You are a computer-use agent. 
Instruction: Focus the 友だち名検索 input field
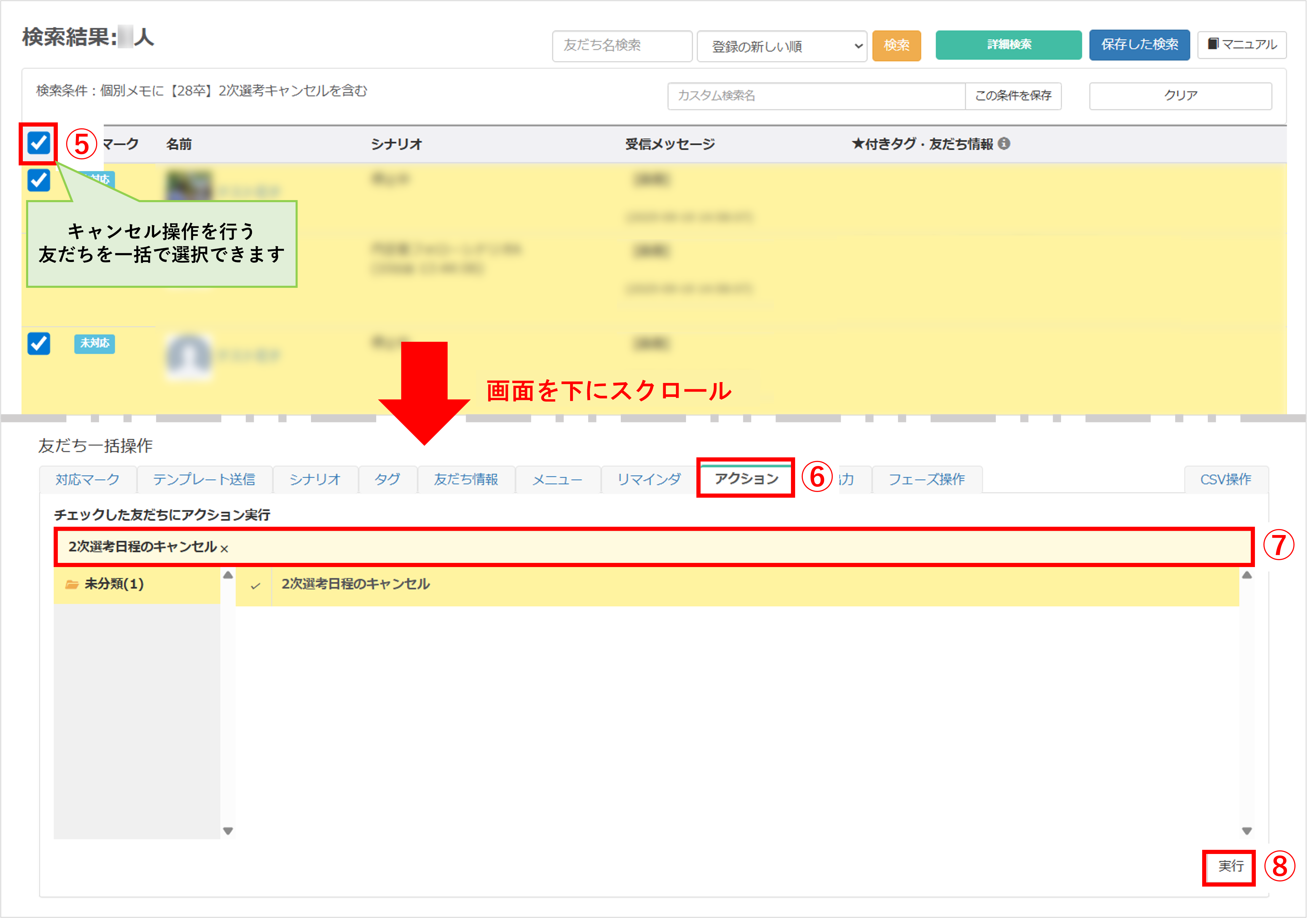tap(622, 46)
